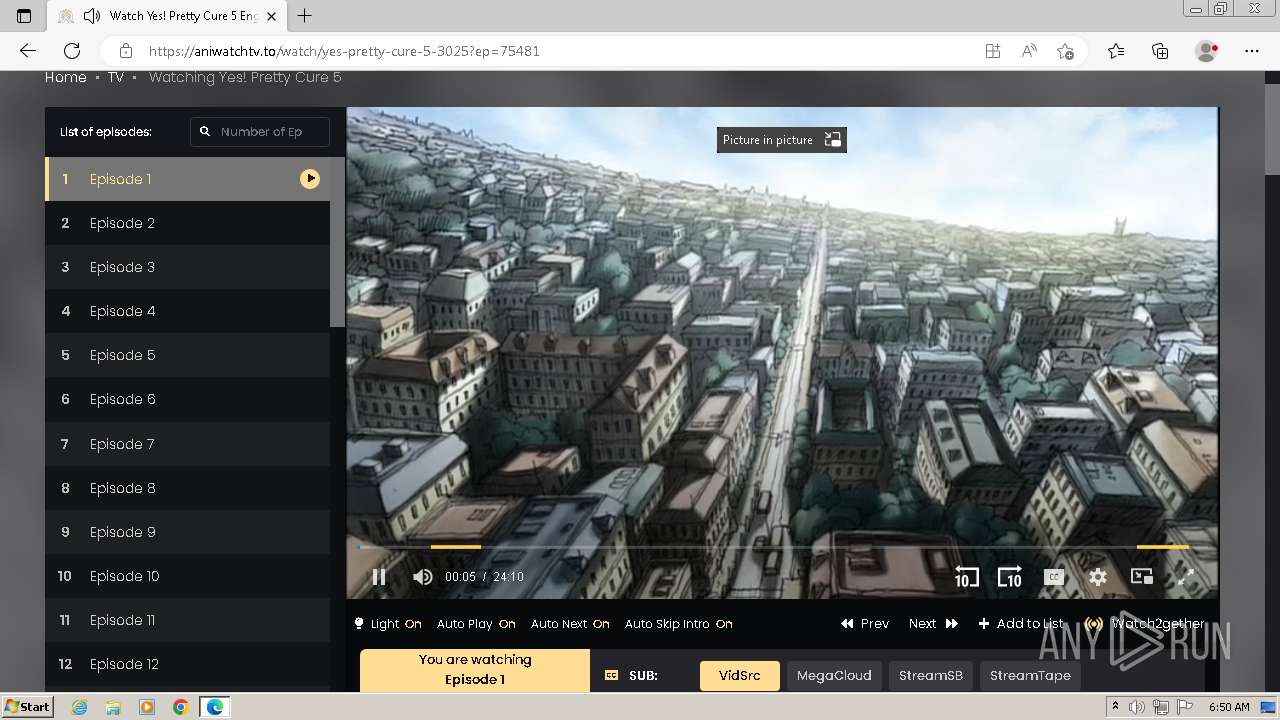Open the browser Favorites panel
1280x720 pixels.
(1116, 51)
